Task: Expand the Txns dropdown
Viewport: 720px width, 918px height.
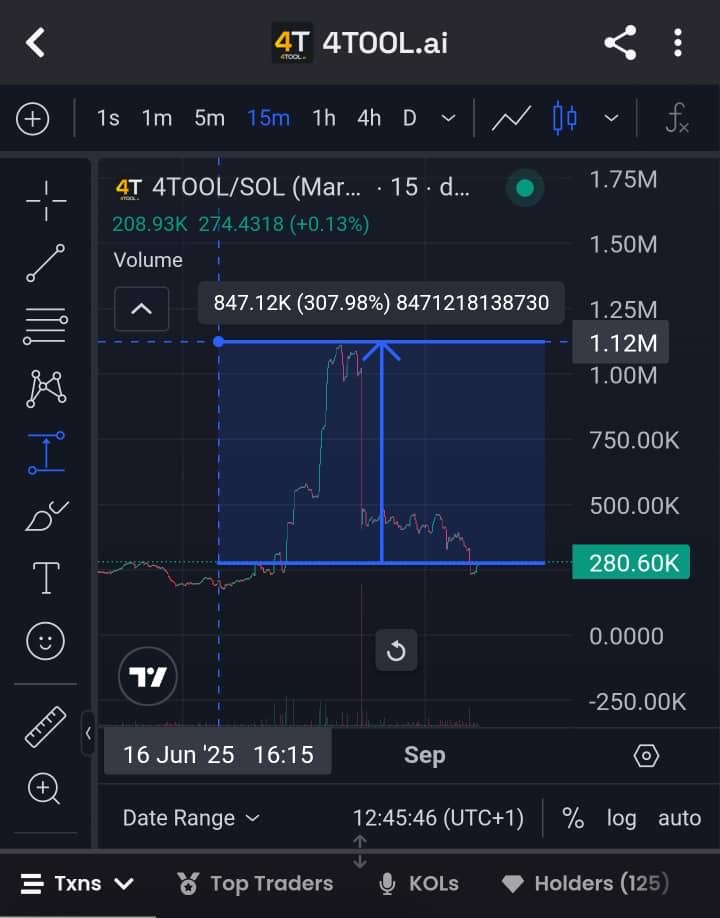Action: (x=77, y=883)
